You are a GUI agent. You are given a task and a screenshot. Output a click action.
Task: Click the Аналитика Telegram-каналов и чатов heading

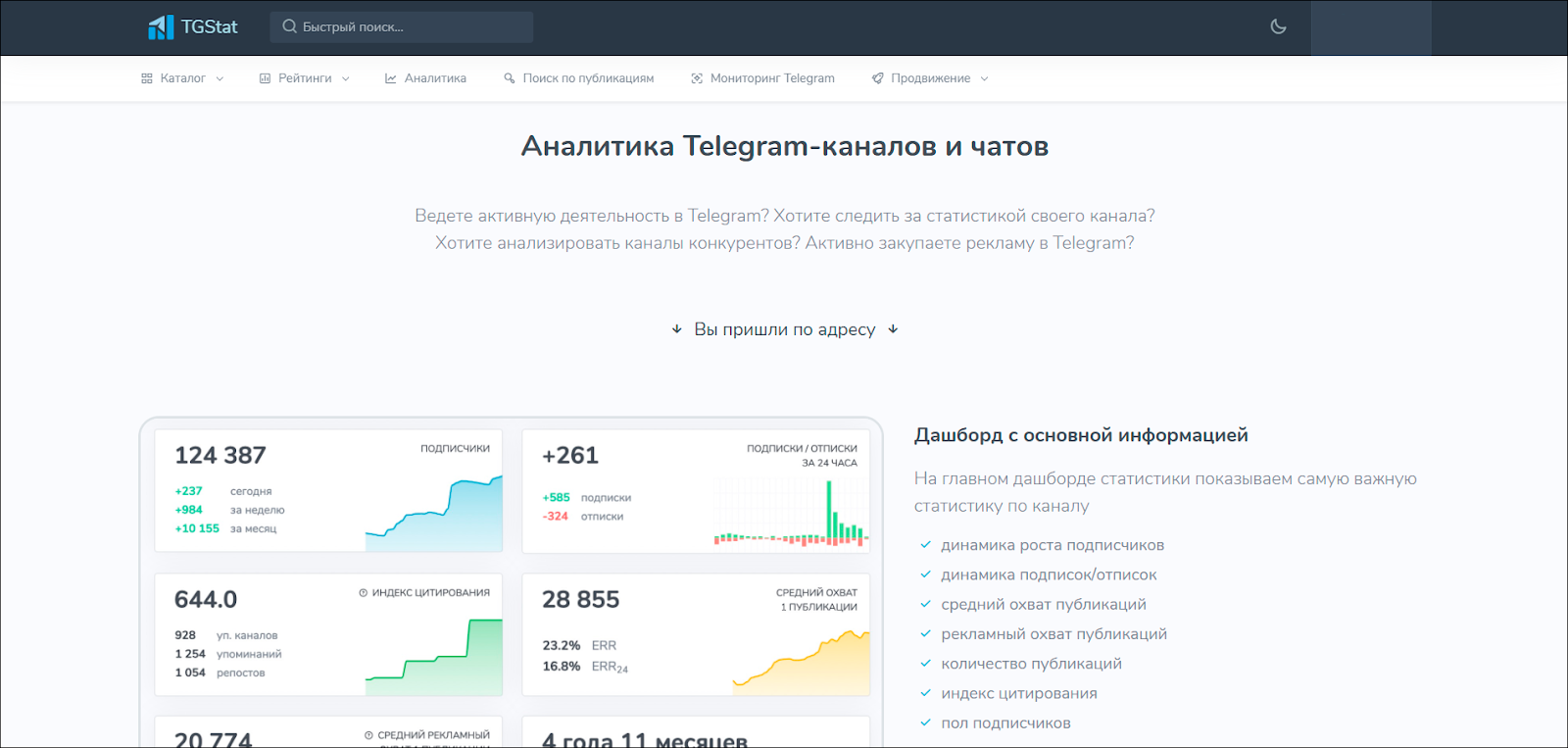point(785,147)
